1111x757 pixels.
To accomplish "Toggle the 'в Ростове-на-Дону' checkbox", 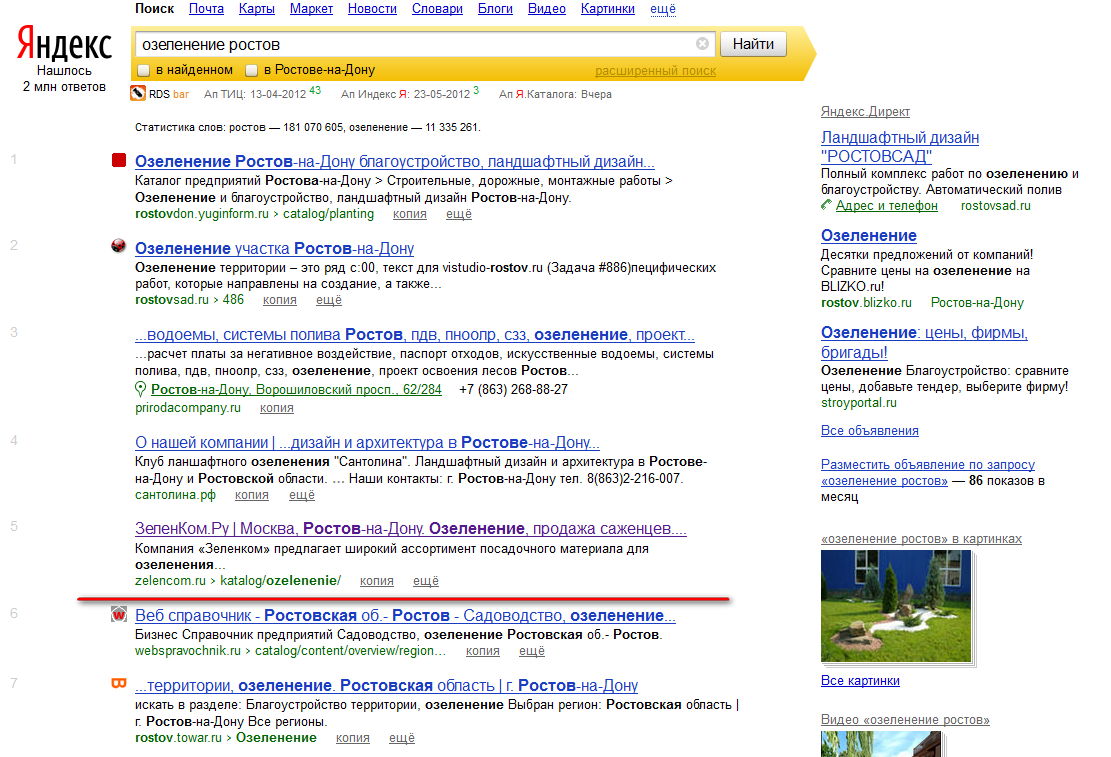I will (x=251, y=70).
